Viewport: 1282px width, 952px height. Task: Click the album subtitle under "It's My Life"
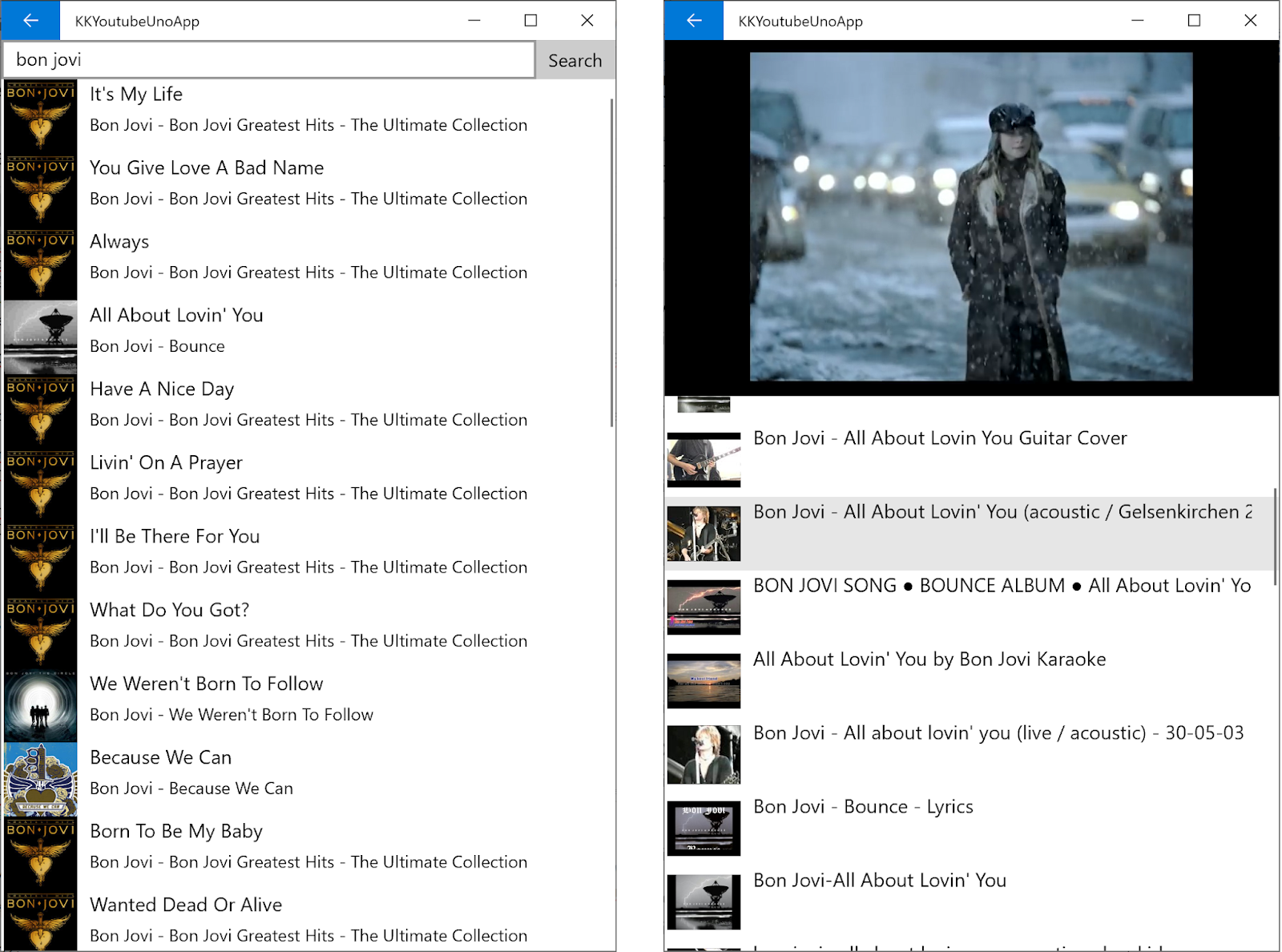[x=308, y=125]
